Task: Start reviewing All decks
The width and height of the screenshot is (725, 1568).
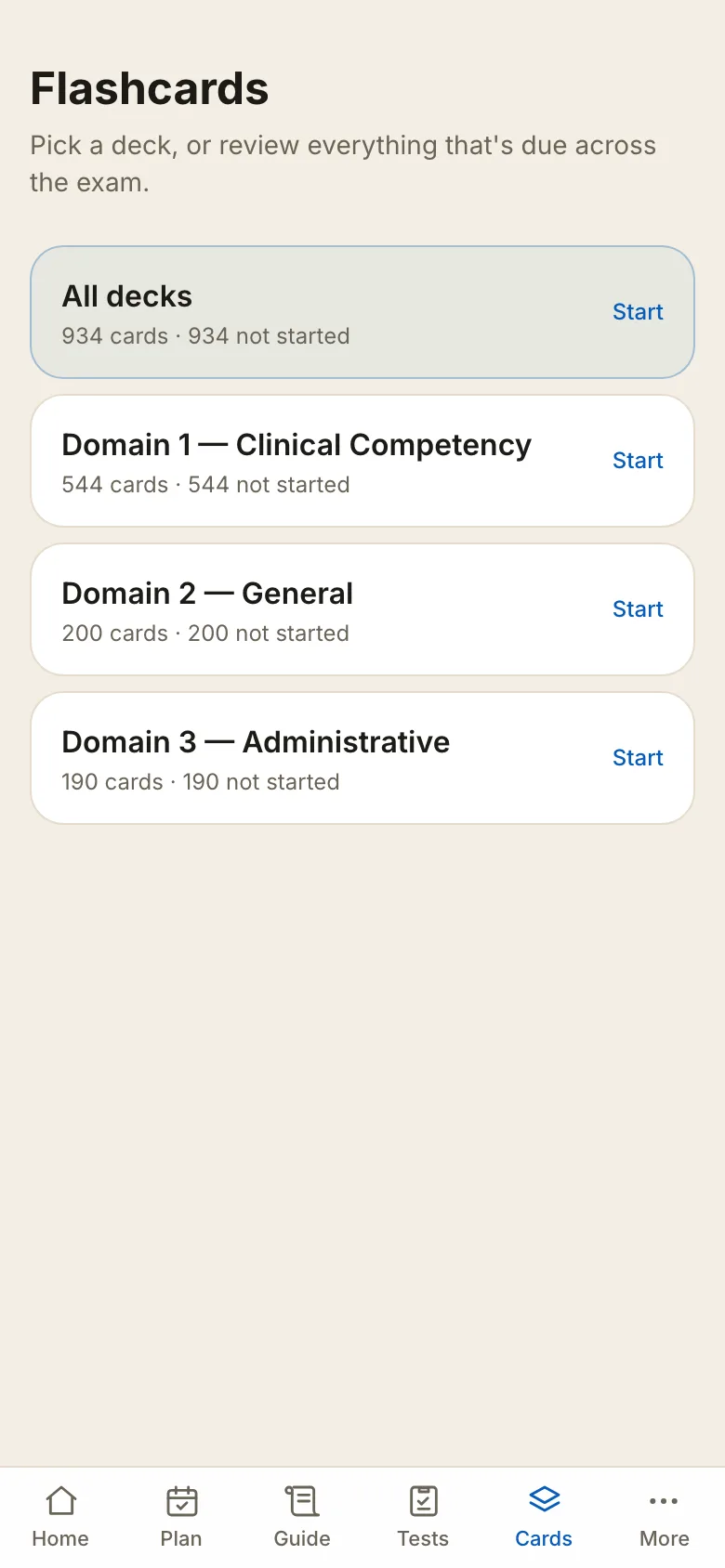Action: tap(638, 312)
